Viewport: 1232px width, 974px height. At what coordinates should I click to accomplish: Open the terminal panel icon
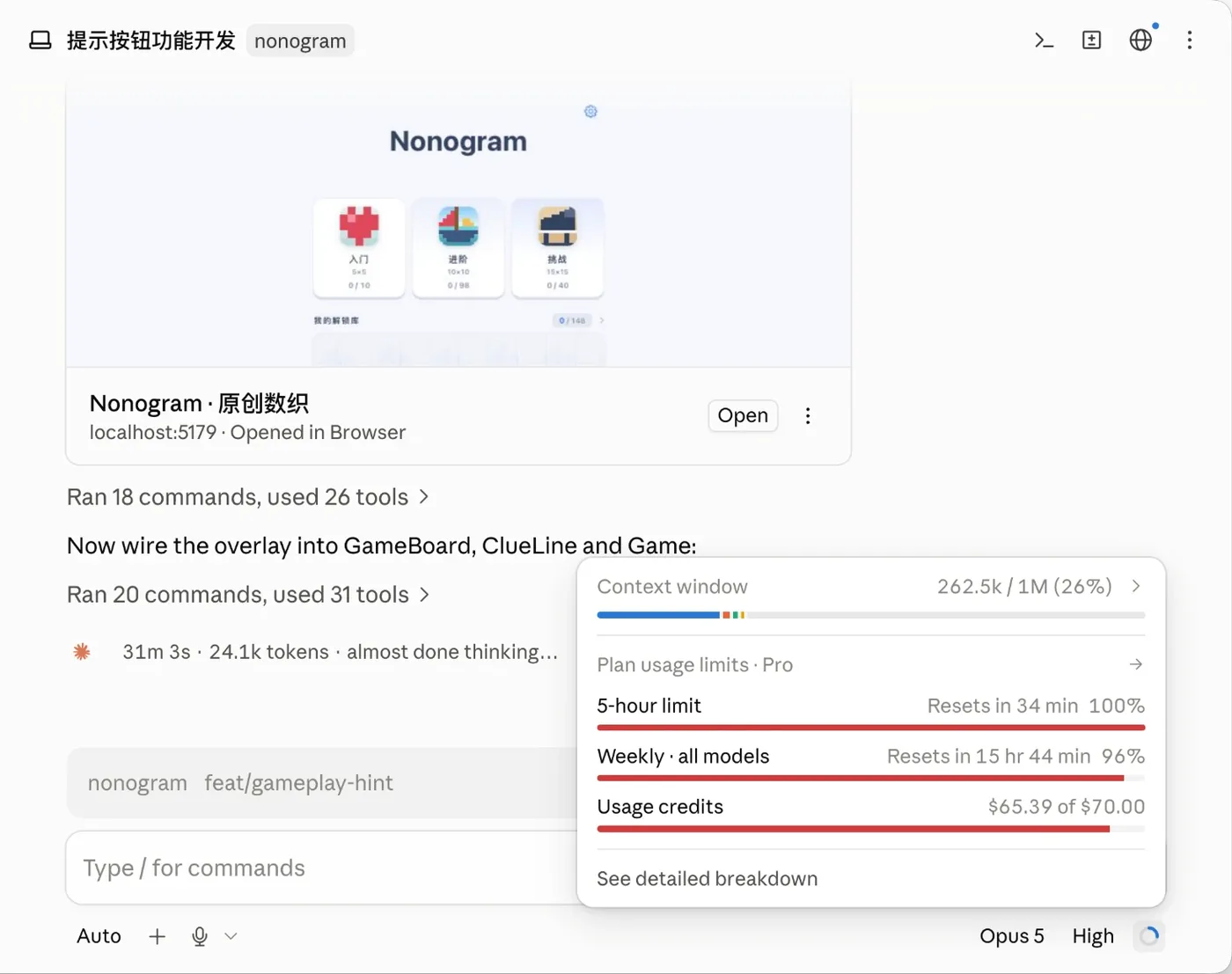(1044, 40)
